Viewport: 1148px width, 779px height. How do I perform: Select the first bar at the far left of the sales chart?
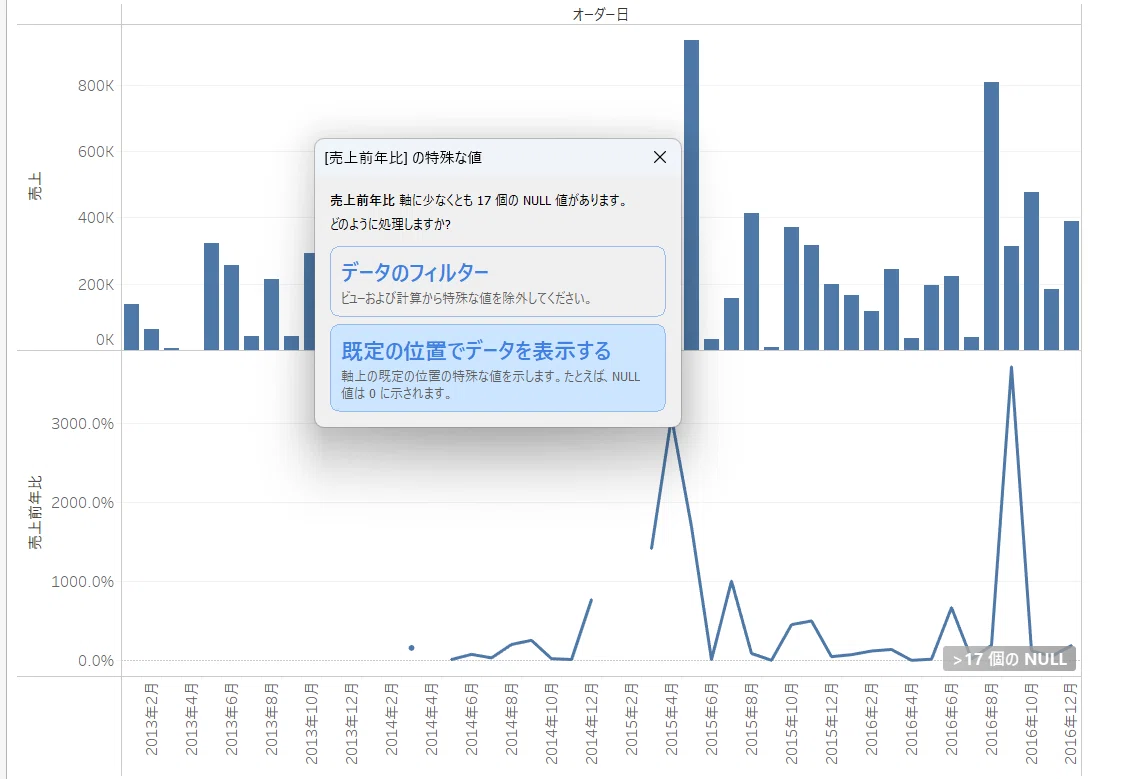tap(131, 327)
